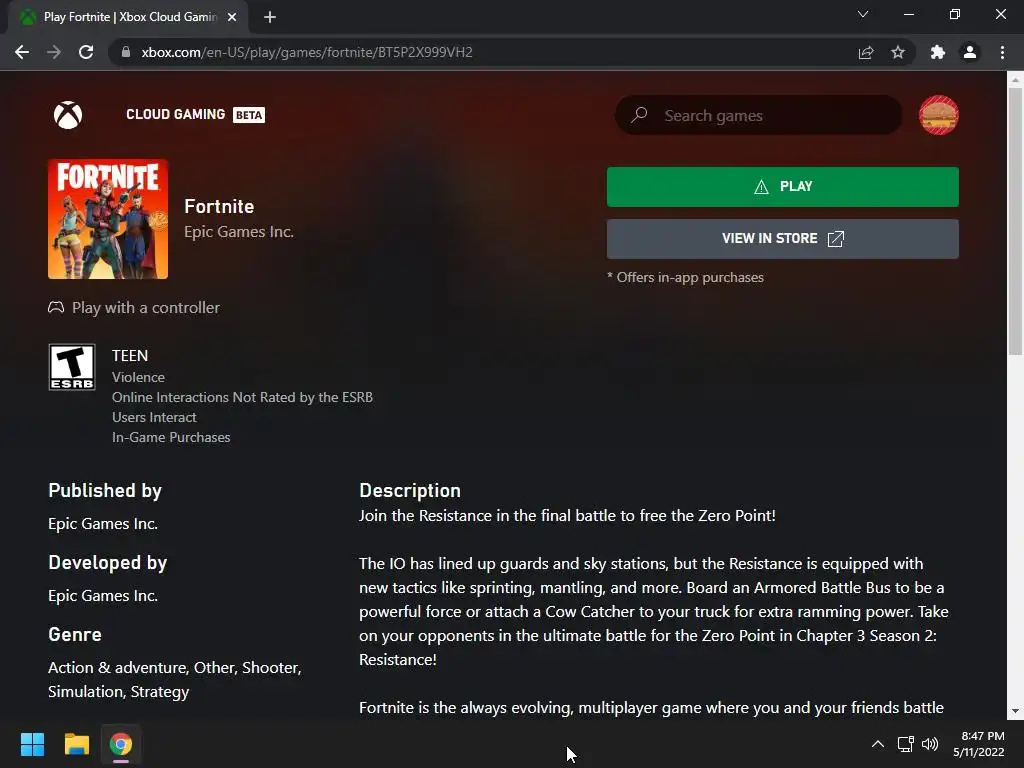Click the ESRB Teen rating badge
Viewport: 1024px width, 768px height.
click(72, 367)
